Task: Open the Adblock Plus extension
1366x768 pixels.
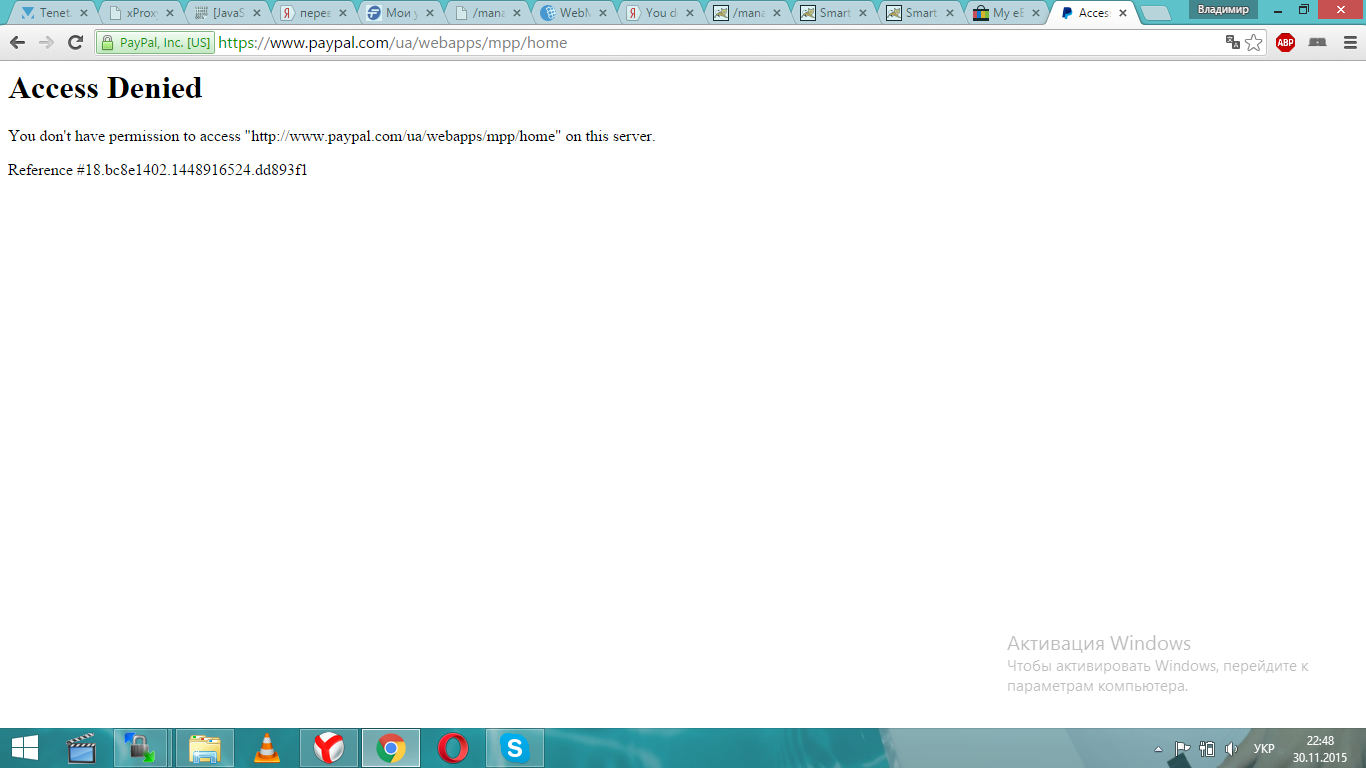Action: [x=1285, y=42]
